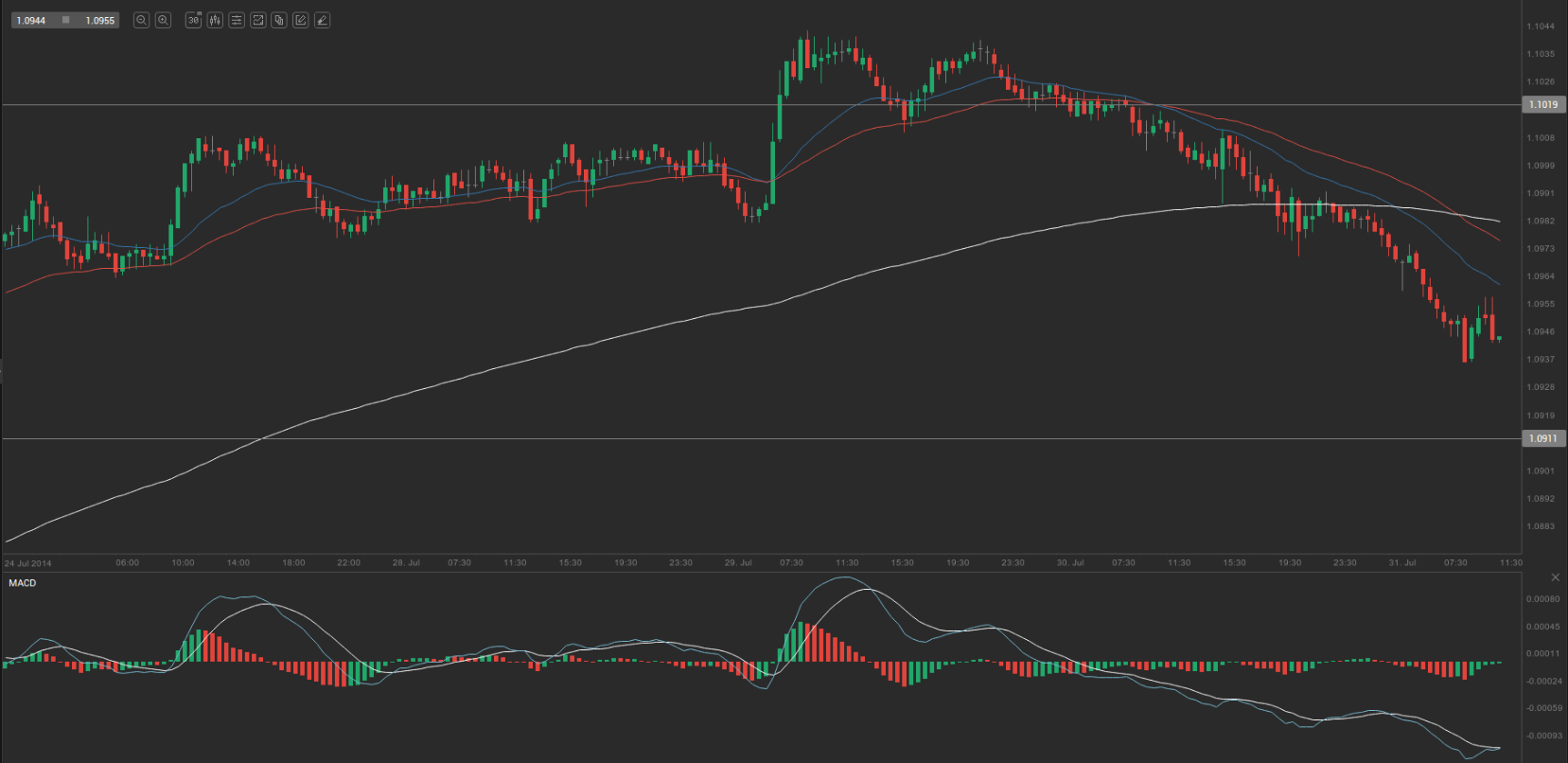Select the 1.1019 horizontal level tag
The height and width of the screenshot is (763, 1568).
click(x=1543, y=105)
